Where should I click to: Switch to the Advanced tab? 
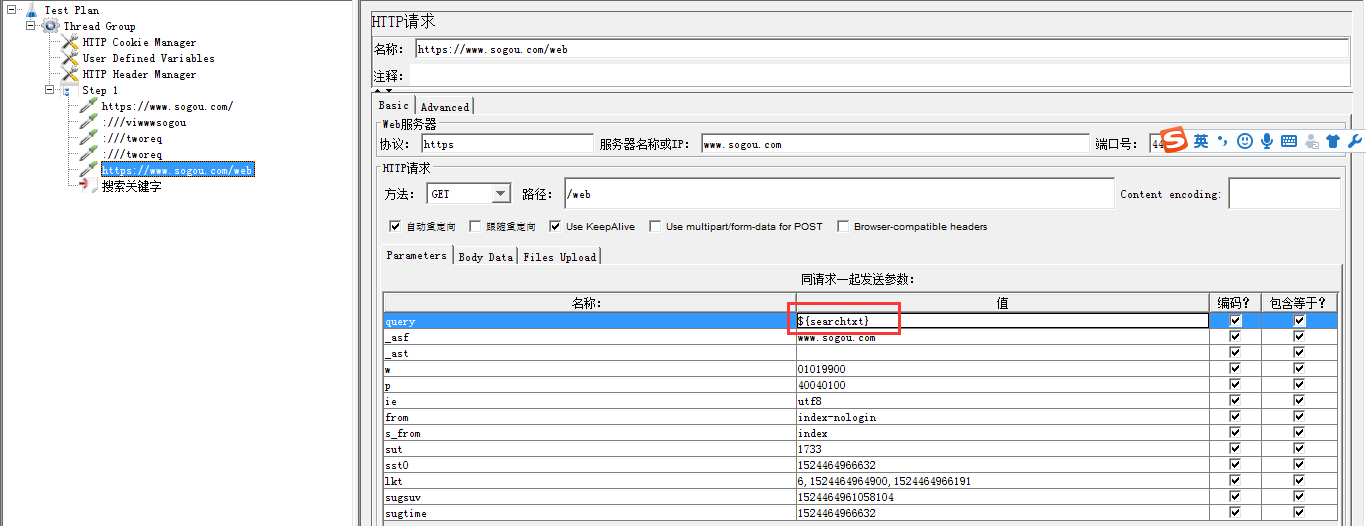click(444, 107)
